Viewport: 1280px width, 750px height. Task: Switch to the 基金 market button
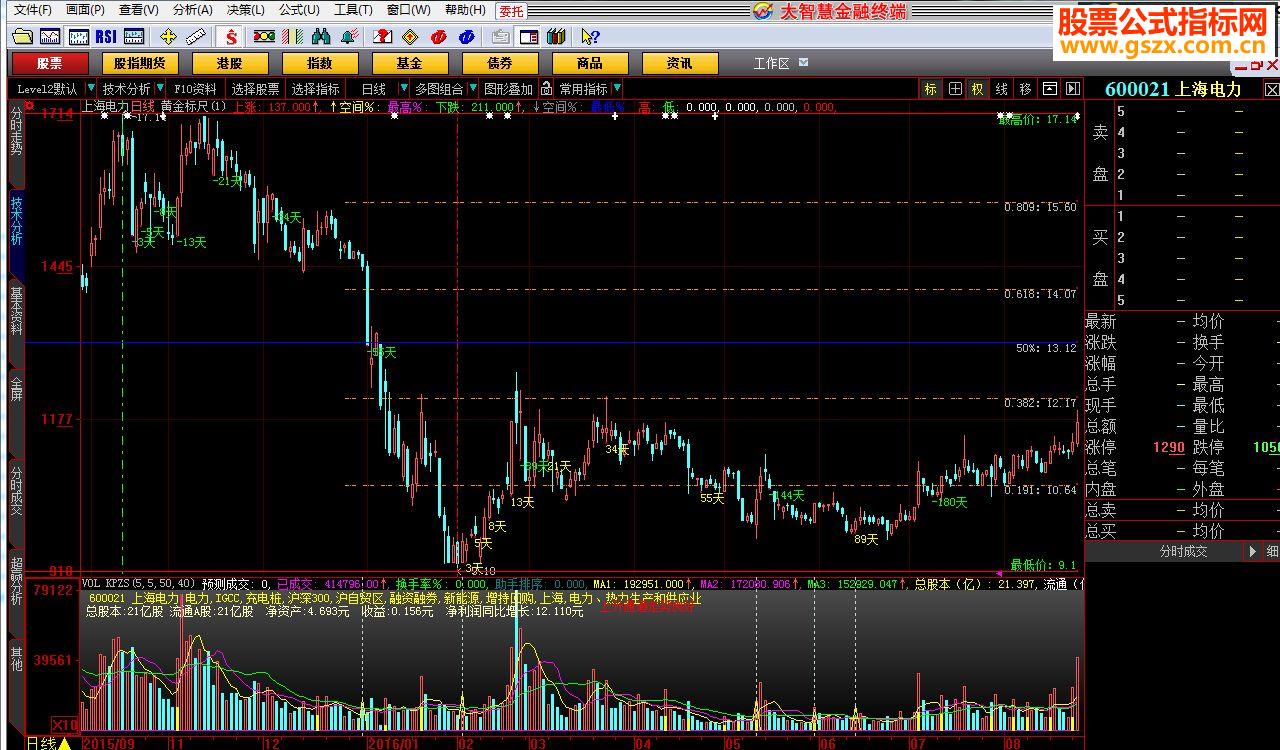coord(409,63)
